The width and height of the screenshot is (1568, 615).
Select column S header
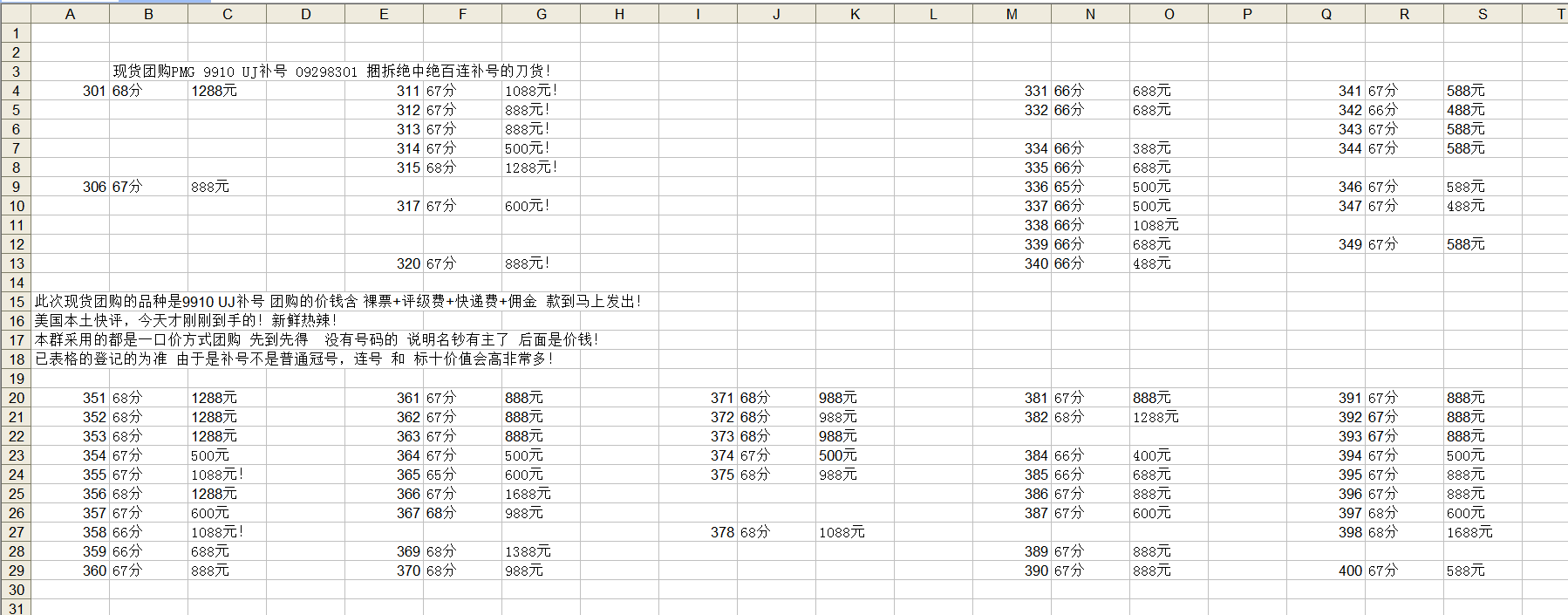pyautogui.click(x=1483, y=14)
